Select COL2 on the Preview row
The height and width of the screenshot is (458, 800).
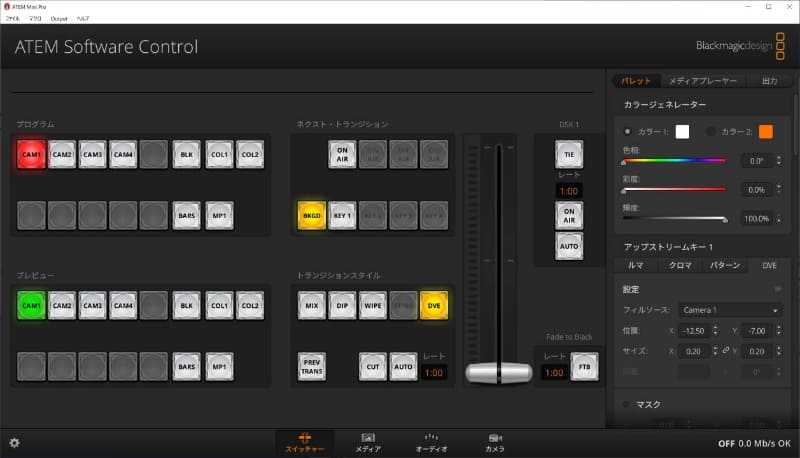[x=250, y=305]
